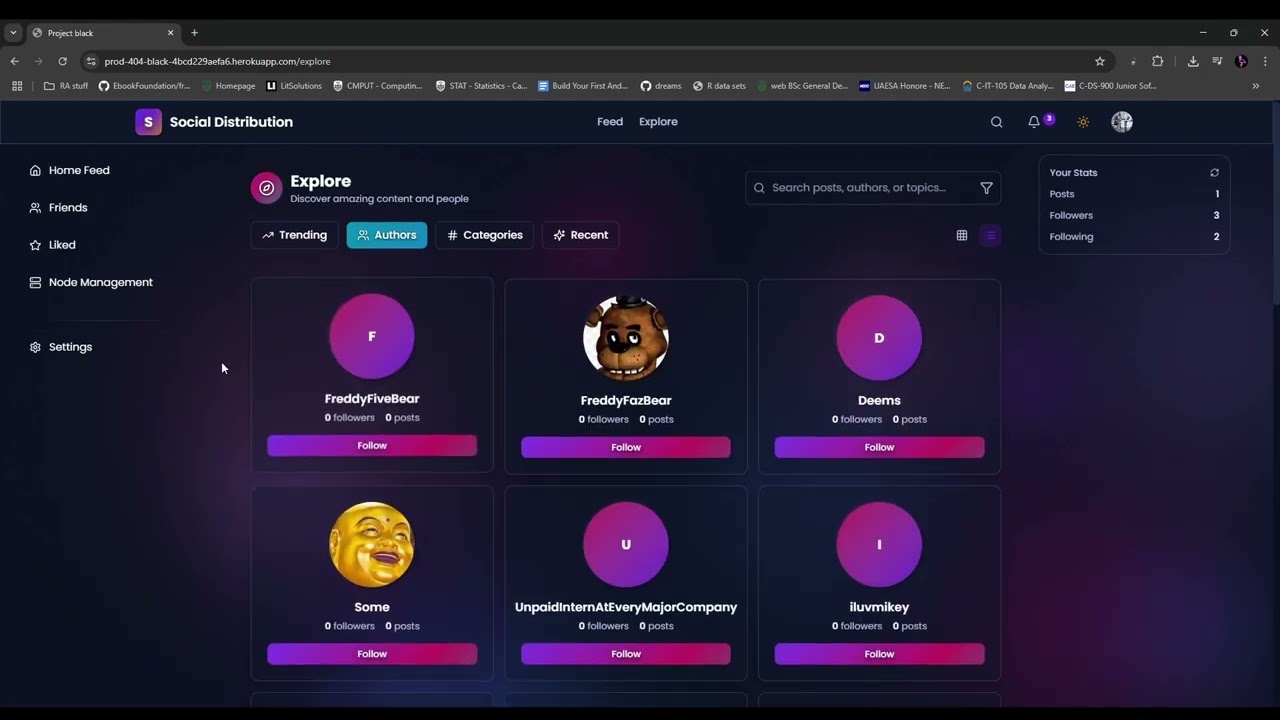The image size is (1280, 720).
Task: Open Chrome profile avatar in toolbar
Action: pos(1241,61)
